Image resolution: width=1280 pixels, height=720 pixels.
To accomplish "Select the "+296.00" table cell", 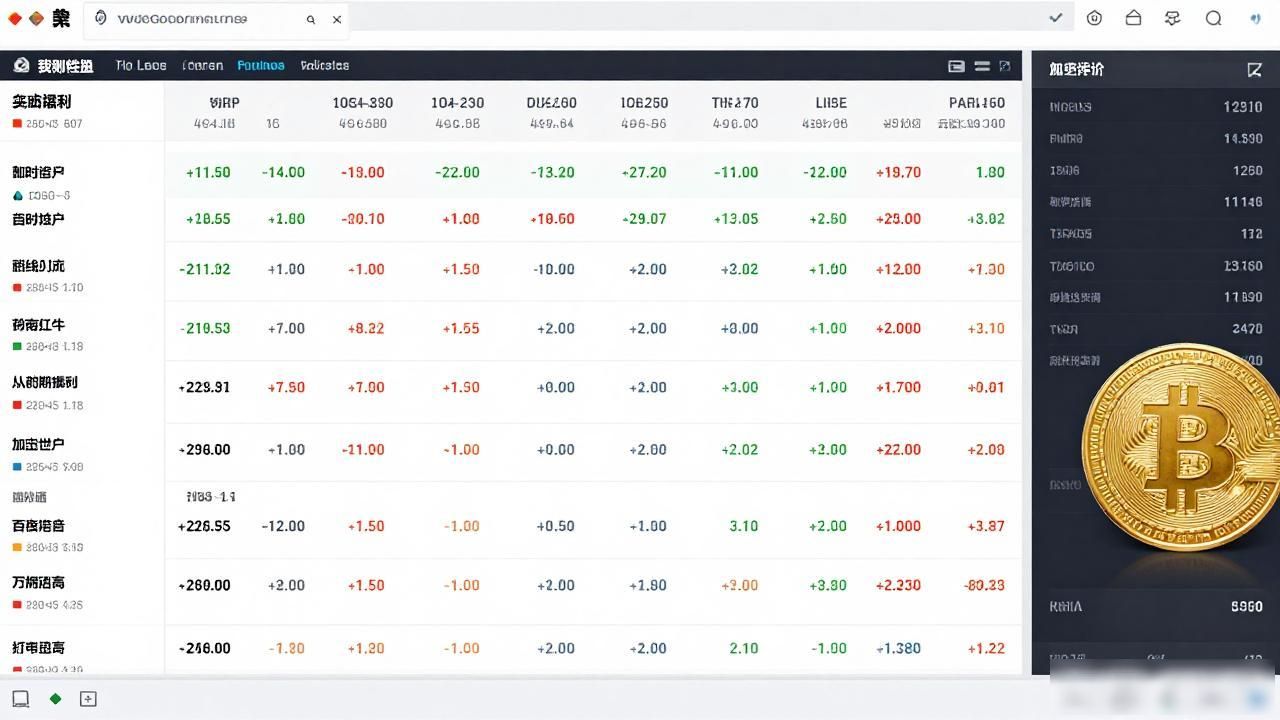I will point(204,450).
